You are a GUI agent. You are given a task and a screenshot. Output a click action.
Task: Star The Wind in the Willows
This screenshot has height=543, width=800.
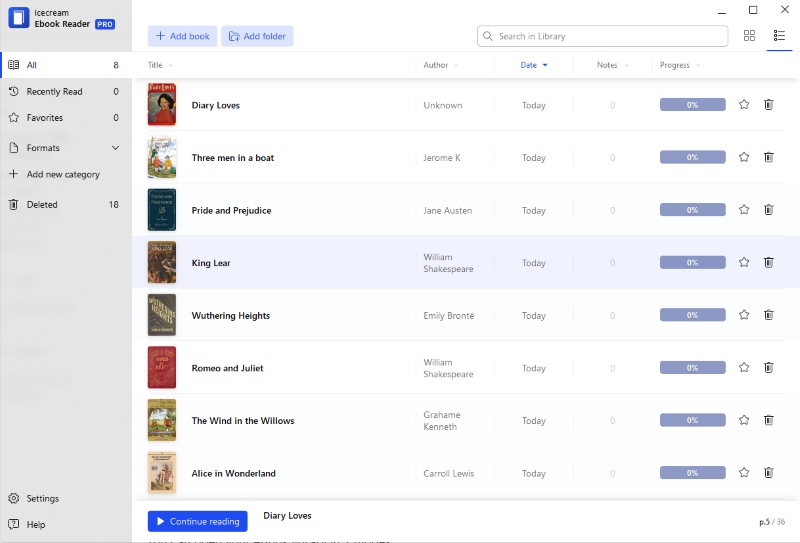[x=744, y=420]
